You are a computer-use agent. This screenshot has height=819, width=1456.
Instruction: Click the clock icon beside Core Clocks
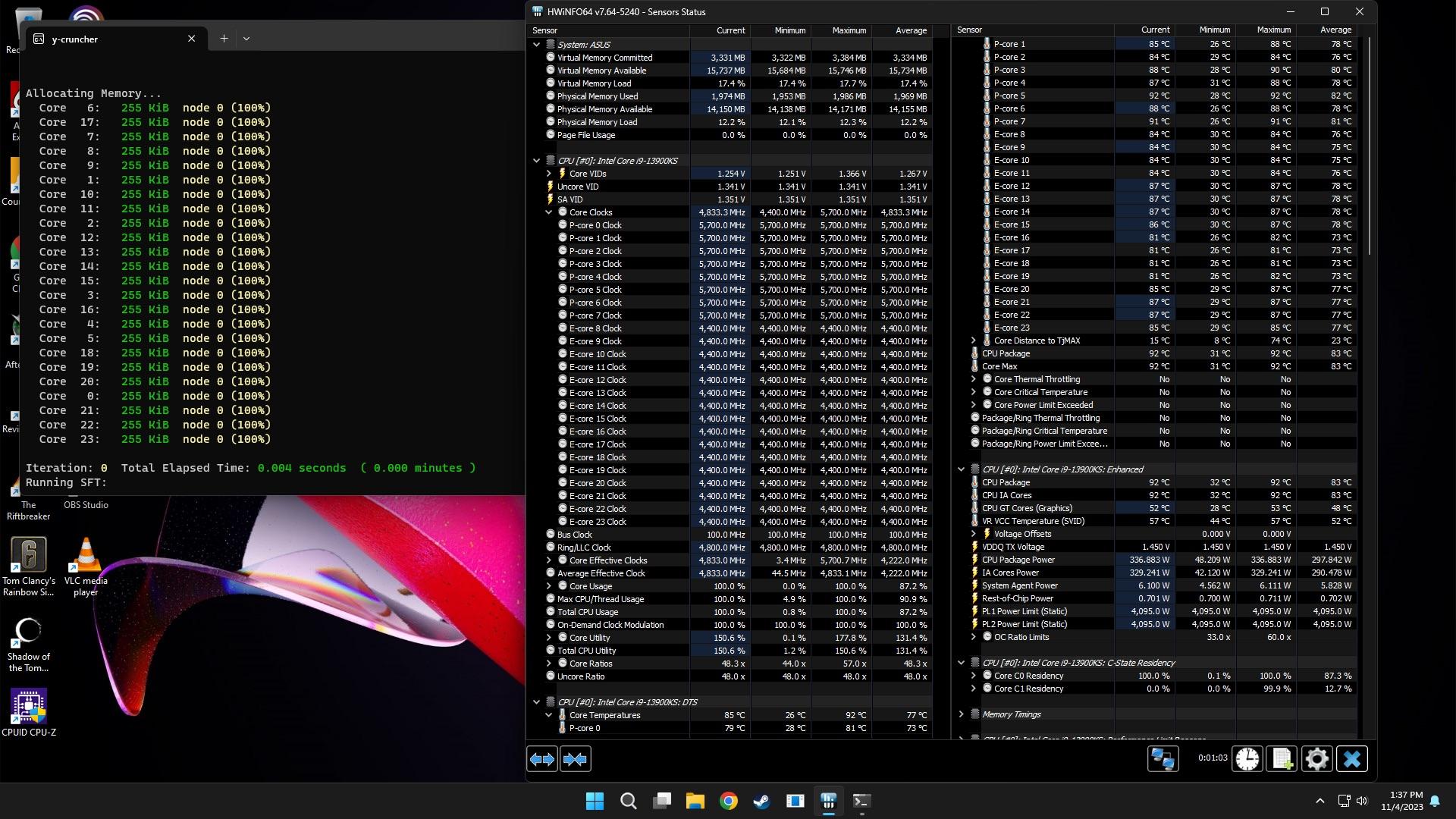pyautogui.click(x=563, y=212)
